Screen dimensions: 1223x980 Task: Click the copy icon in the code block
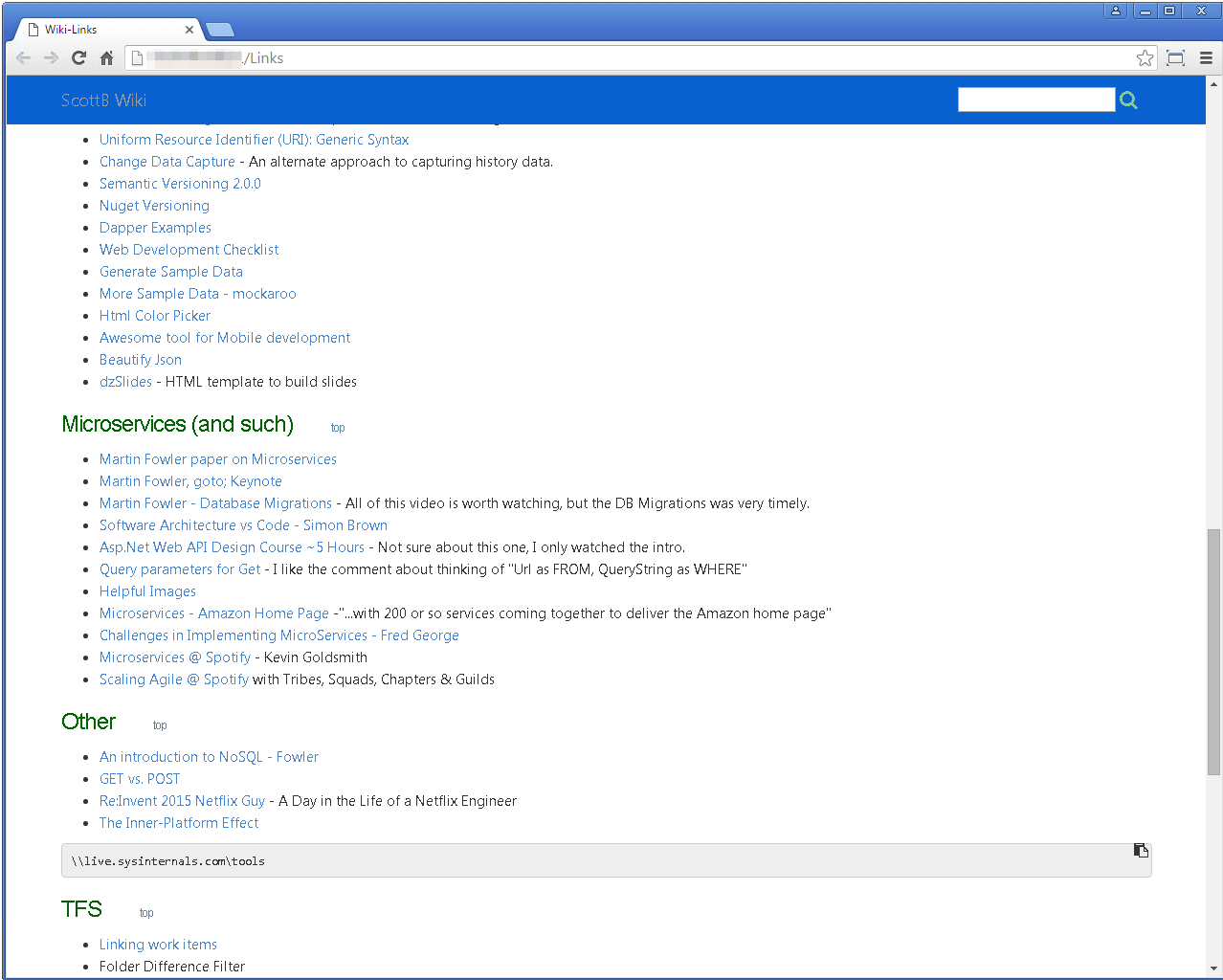1141,850
